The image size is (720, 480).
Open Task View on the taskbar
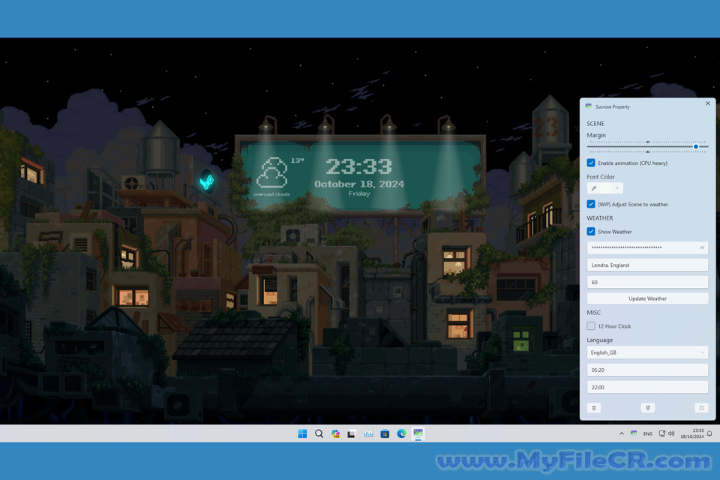point(352,434)
